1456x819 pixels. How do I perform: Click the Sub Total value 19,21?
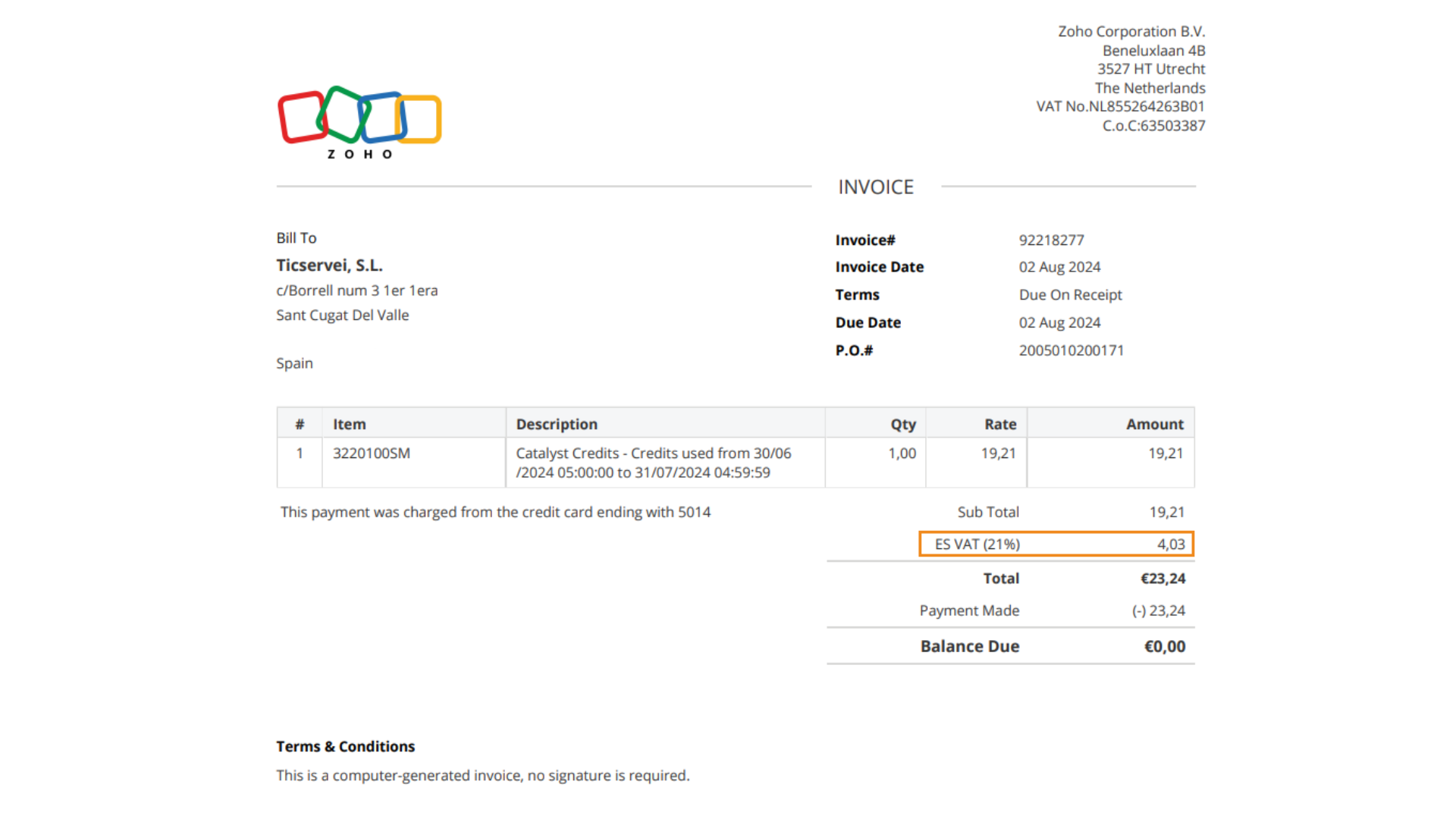tap(1166, 513)
